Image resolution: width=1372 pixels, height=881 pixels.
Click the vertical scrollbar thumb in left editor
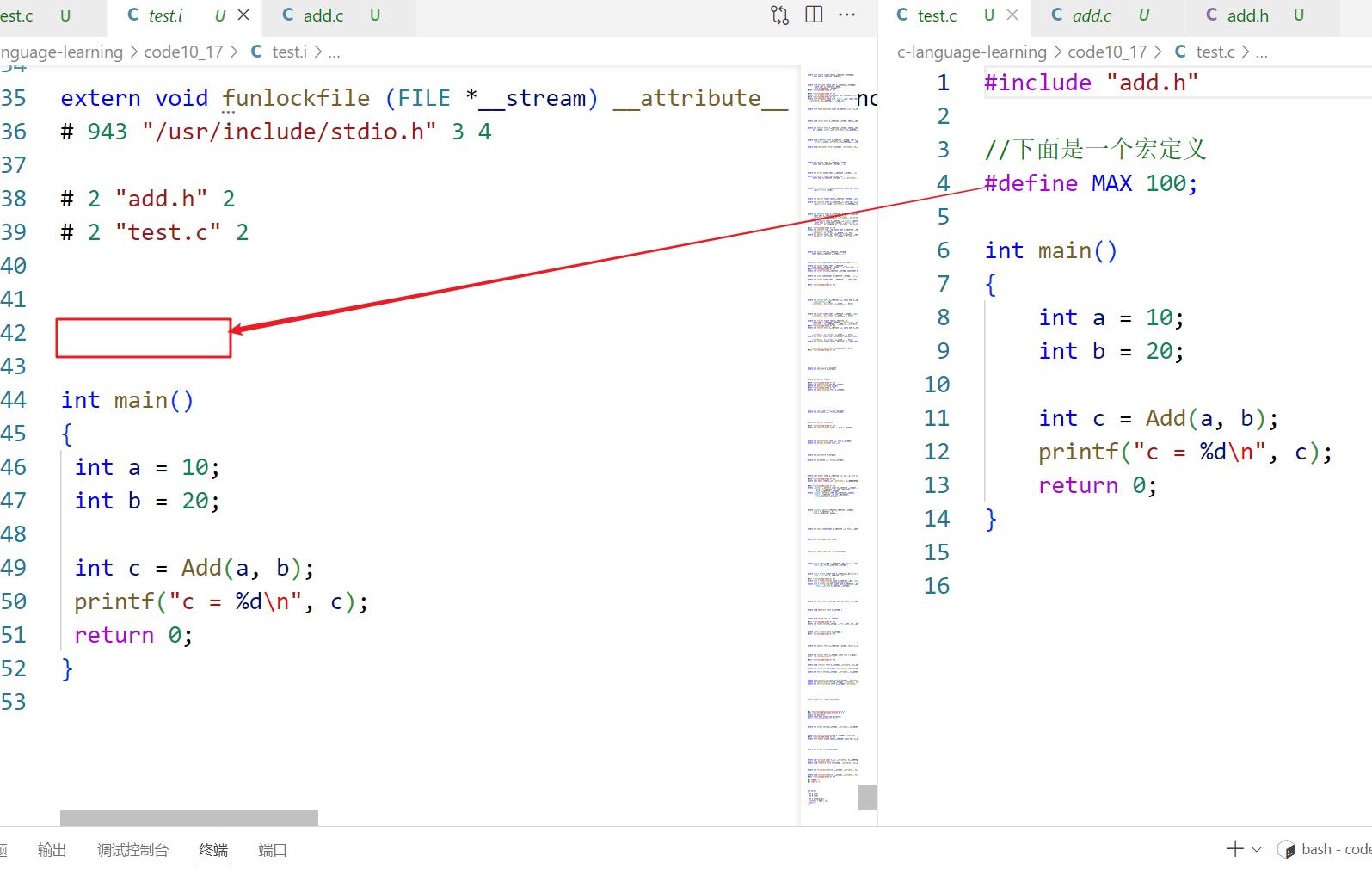pyautogui.click(x=867, y=798)
